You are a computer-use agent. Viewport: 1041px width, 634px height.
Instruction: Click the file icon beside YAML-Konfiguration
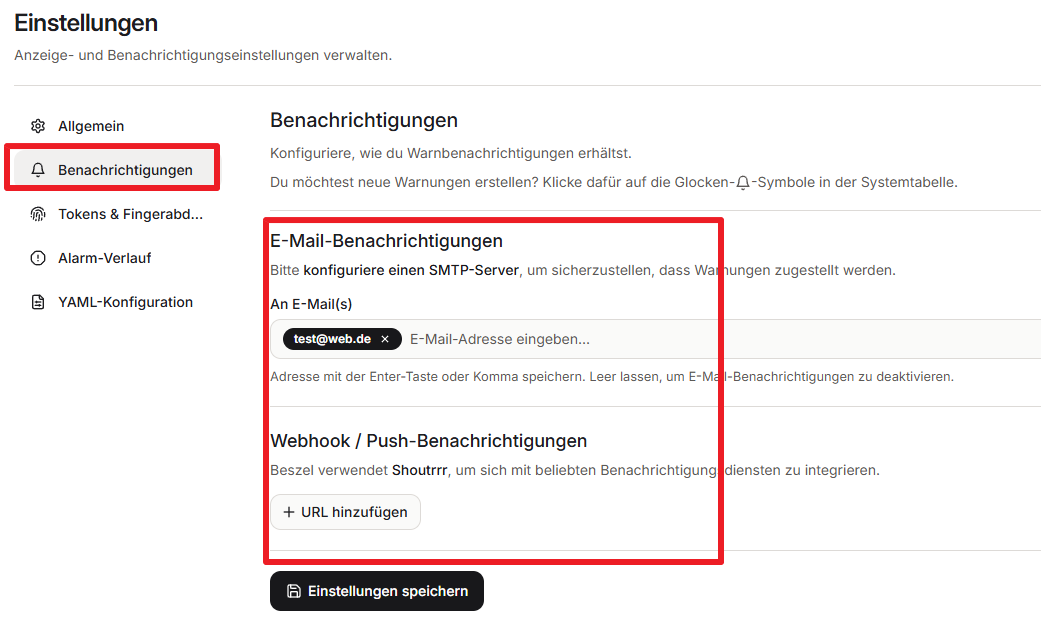(38, 302)
